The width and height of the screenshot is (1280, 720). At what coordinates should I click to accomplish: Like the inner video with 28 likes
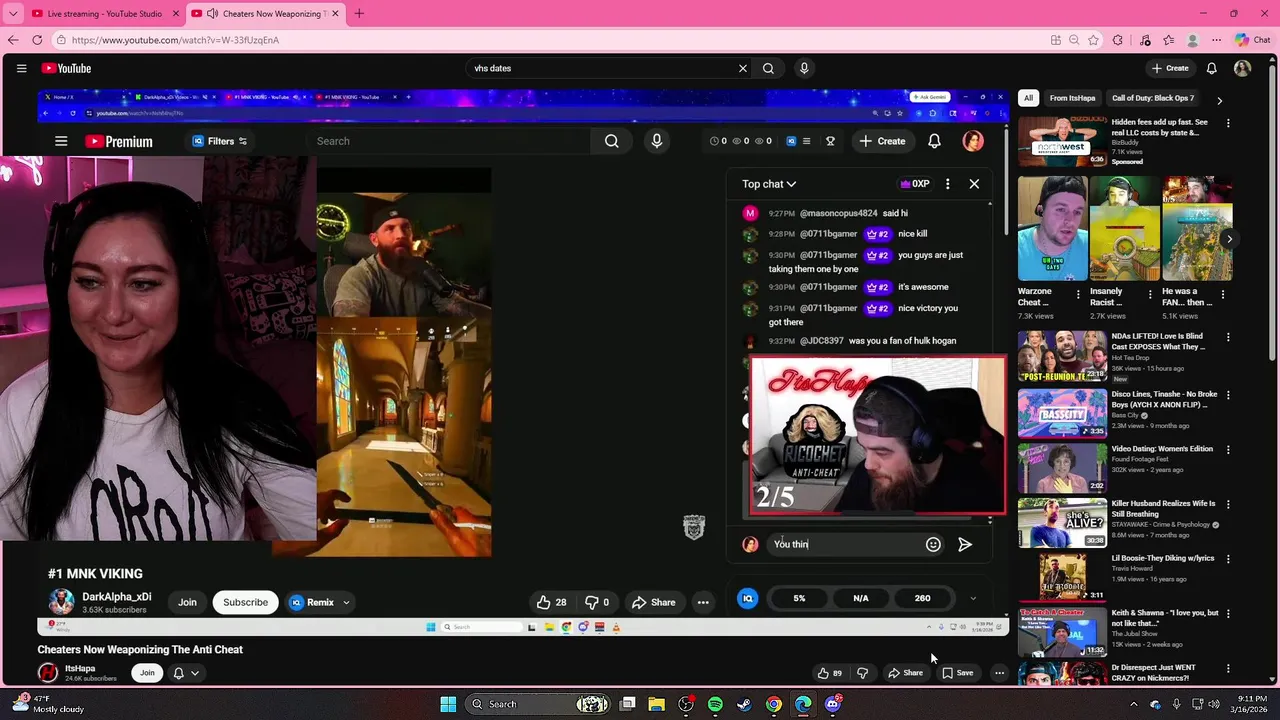point(552,602)
